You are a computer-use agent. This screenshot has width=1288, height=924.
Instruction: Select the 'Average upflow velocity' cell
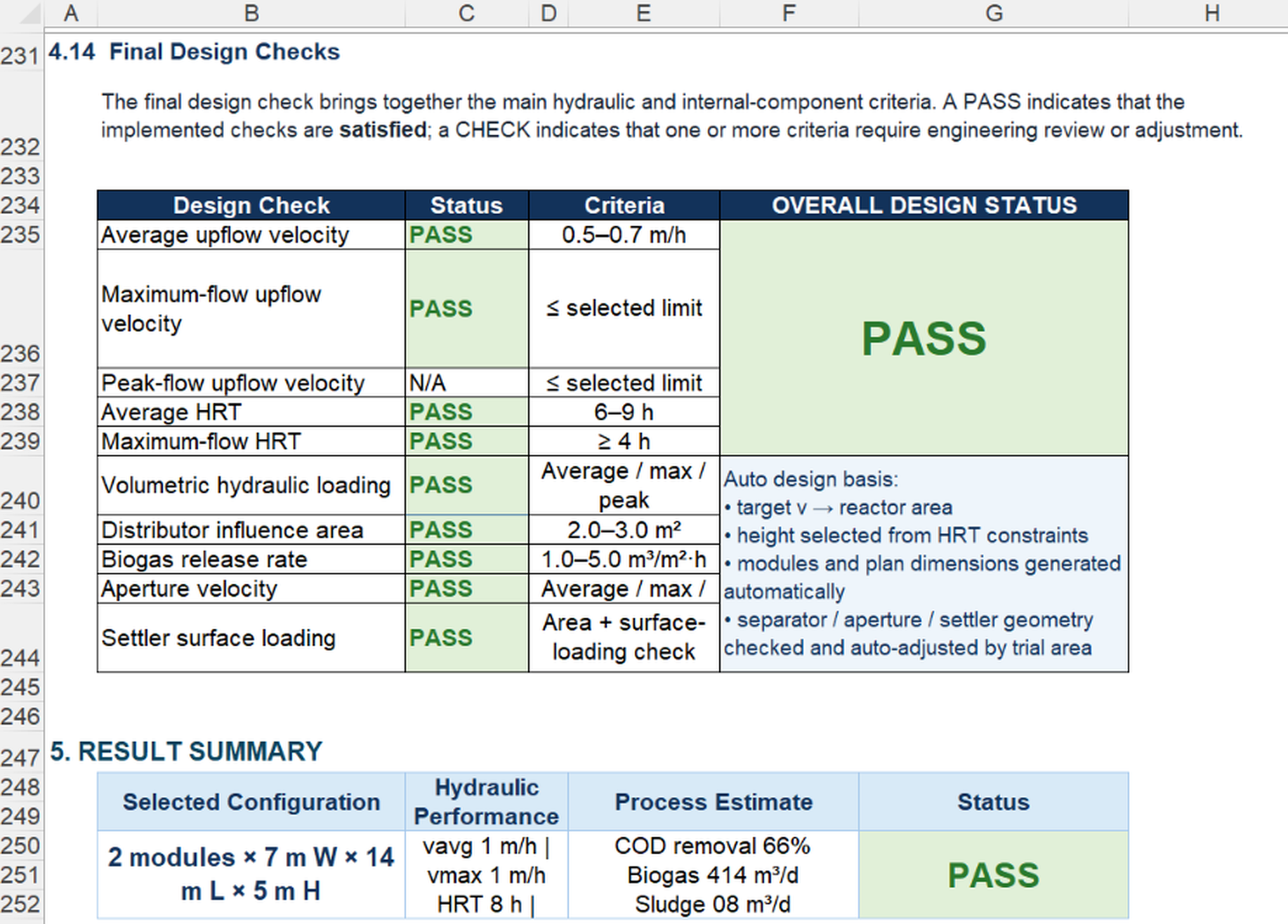pos(251,235)
